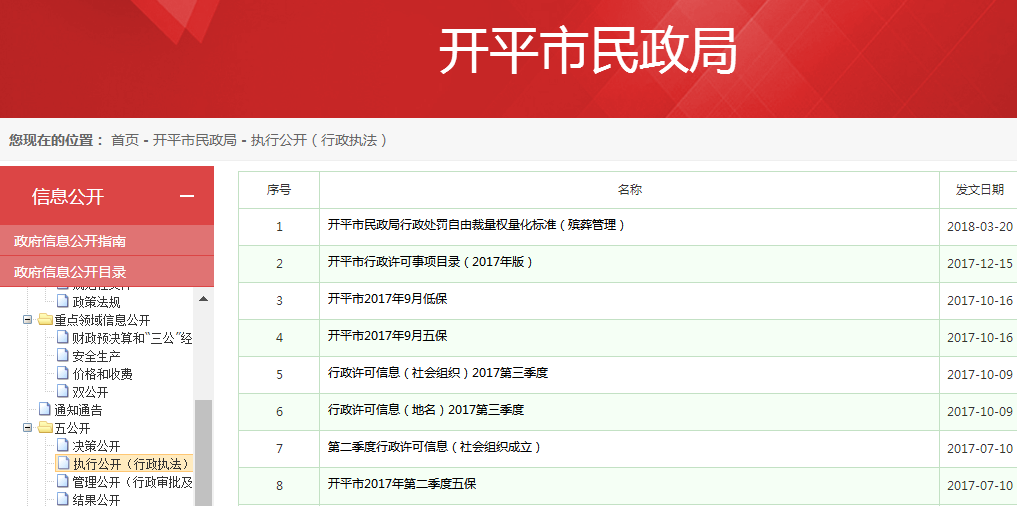This screenshot has width=1017, height=506.
Task: Click the date 2017-12-15
Action: pyautogui.click(x=979, y=263)
